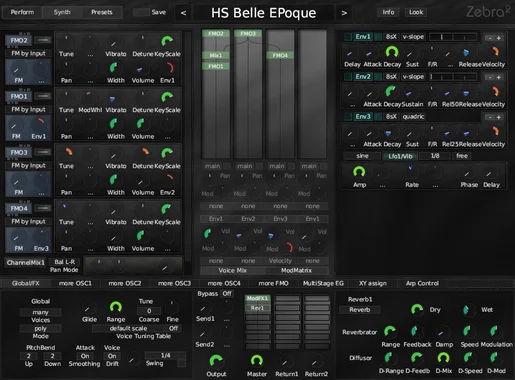The width and height of the screenshot is (515, 380).
Task: Toggle Voice Drift On
Action: [112, 356]
